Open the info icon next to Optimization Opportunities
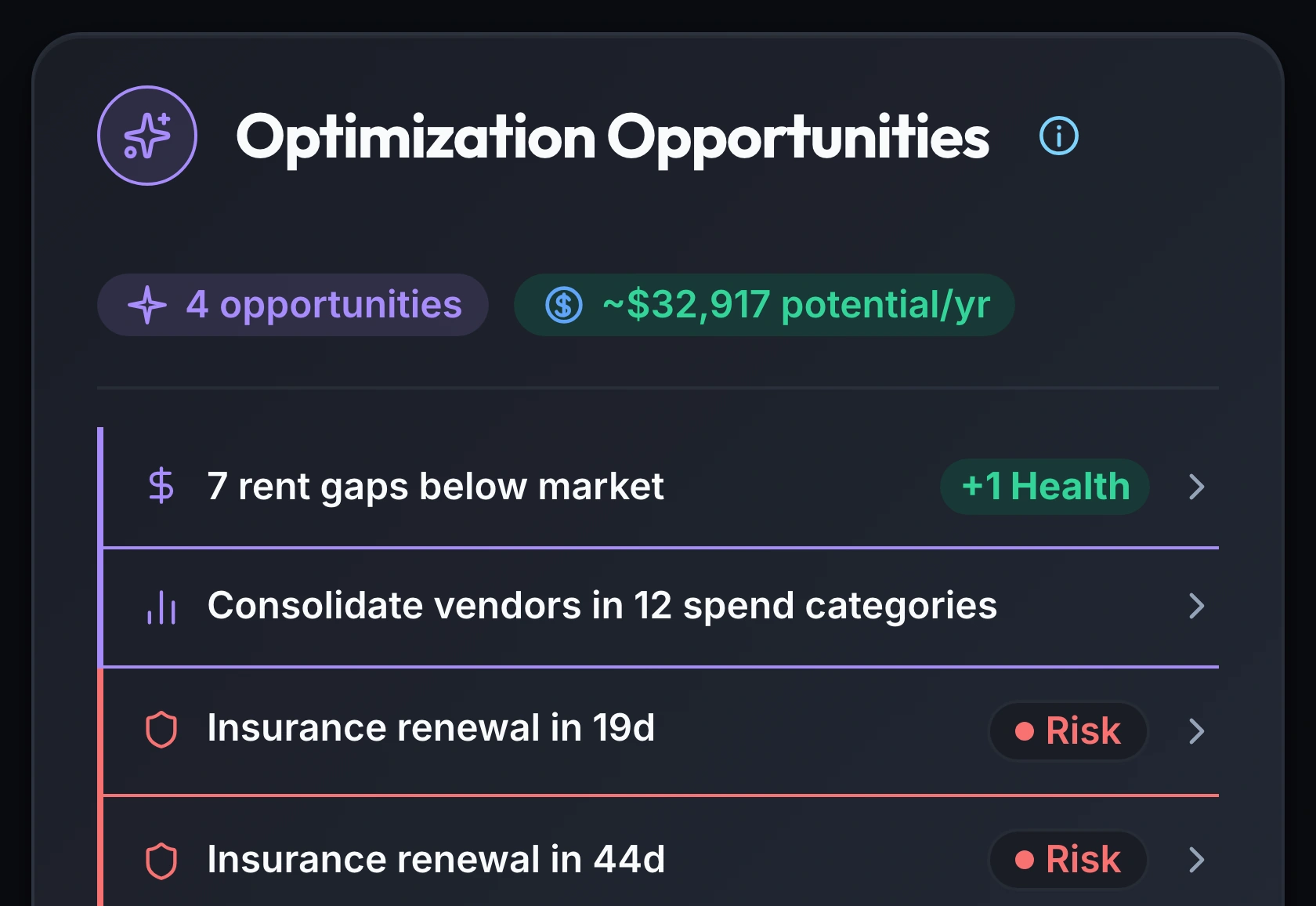 (1058, 136)
